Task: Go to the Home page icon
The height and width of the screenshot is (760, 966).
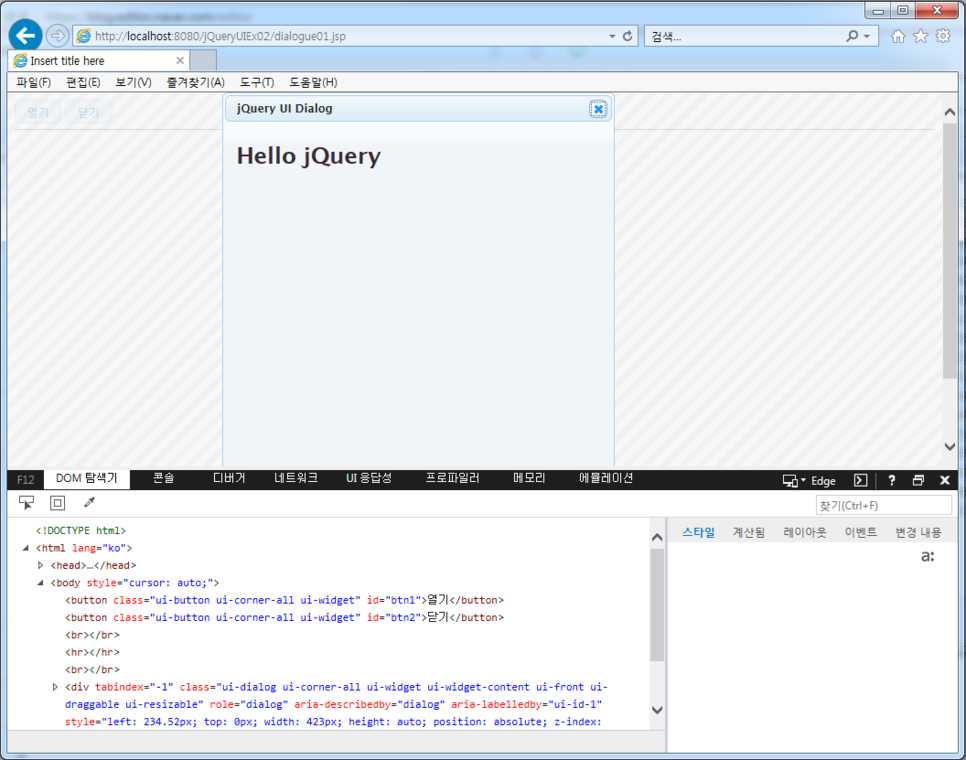Action: click(898, 36)
